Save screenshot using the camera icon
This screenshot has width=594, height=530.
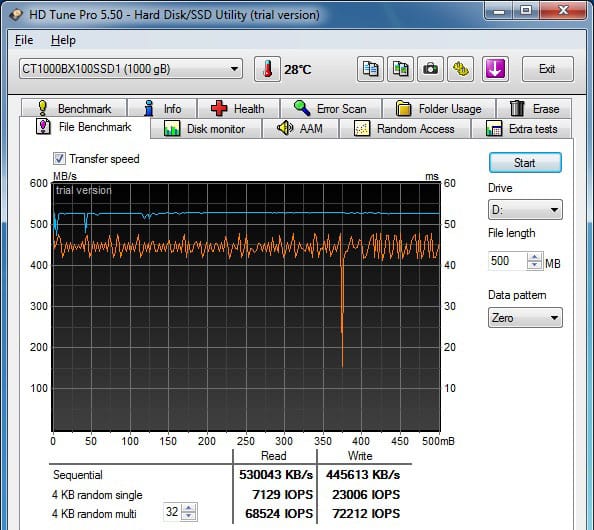430,69
